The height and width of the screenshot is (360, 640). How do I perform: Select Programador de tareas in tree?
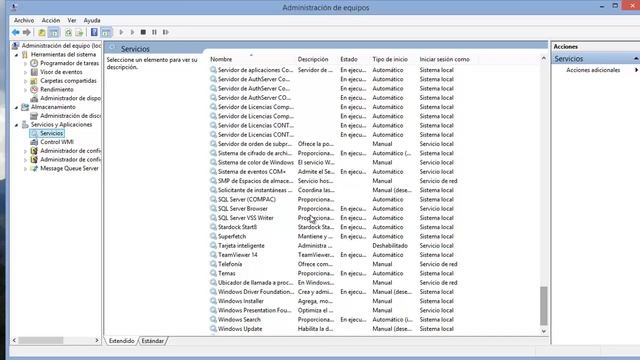(69, 63)
